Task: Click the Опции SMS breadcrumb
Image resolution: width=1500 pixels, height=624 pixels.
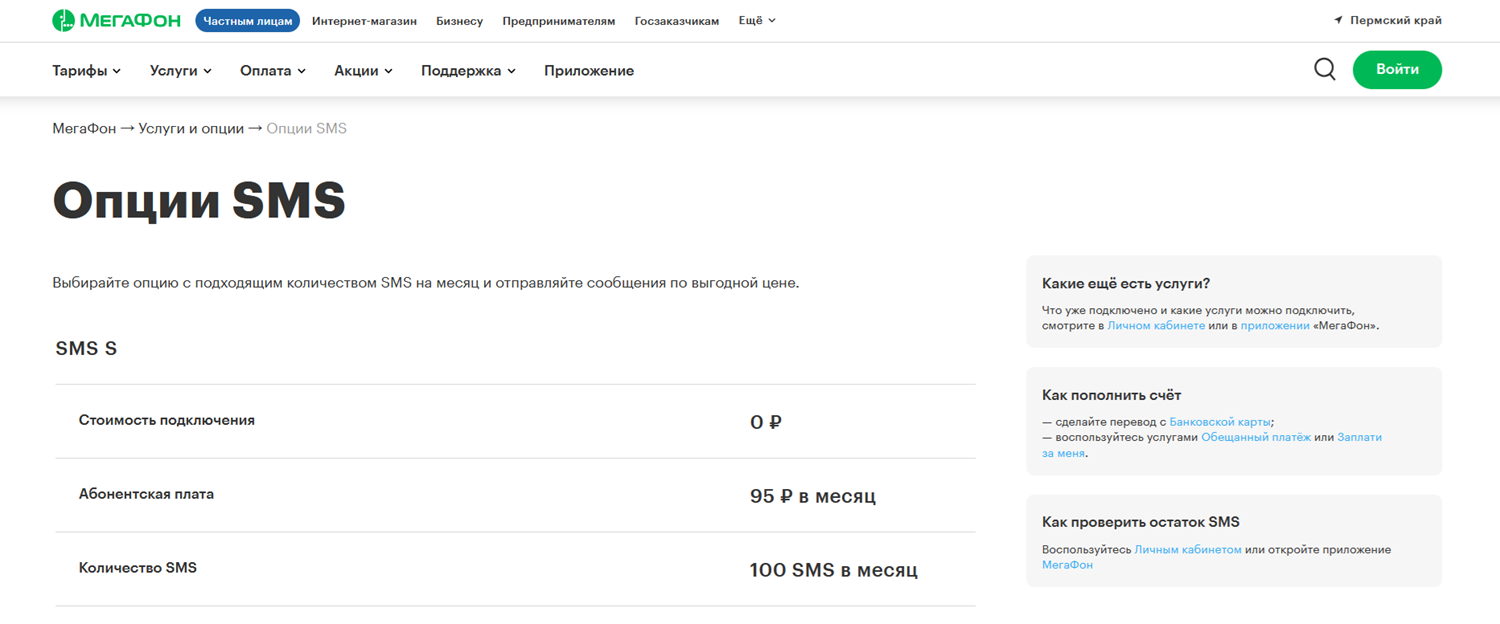Action: coord(306,128)
